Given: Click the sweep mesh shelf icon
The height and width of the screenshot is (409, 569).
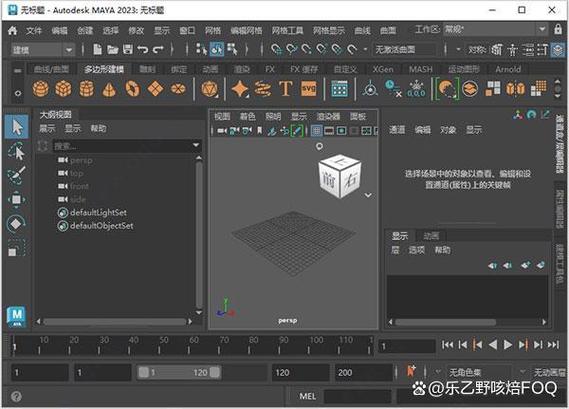Looking at the screenshot, I should (263, 89).
